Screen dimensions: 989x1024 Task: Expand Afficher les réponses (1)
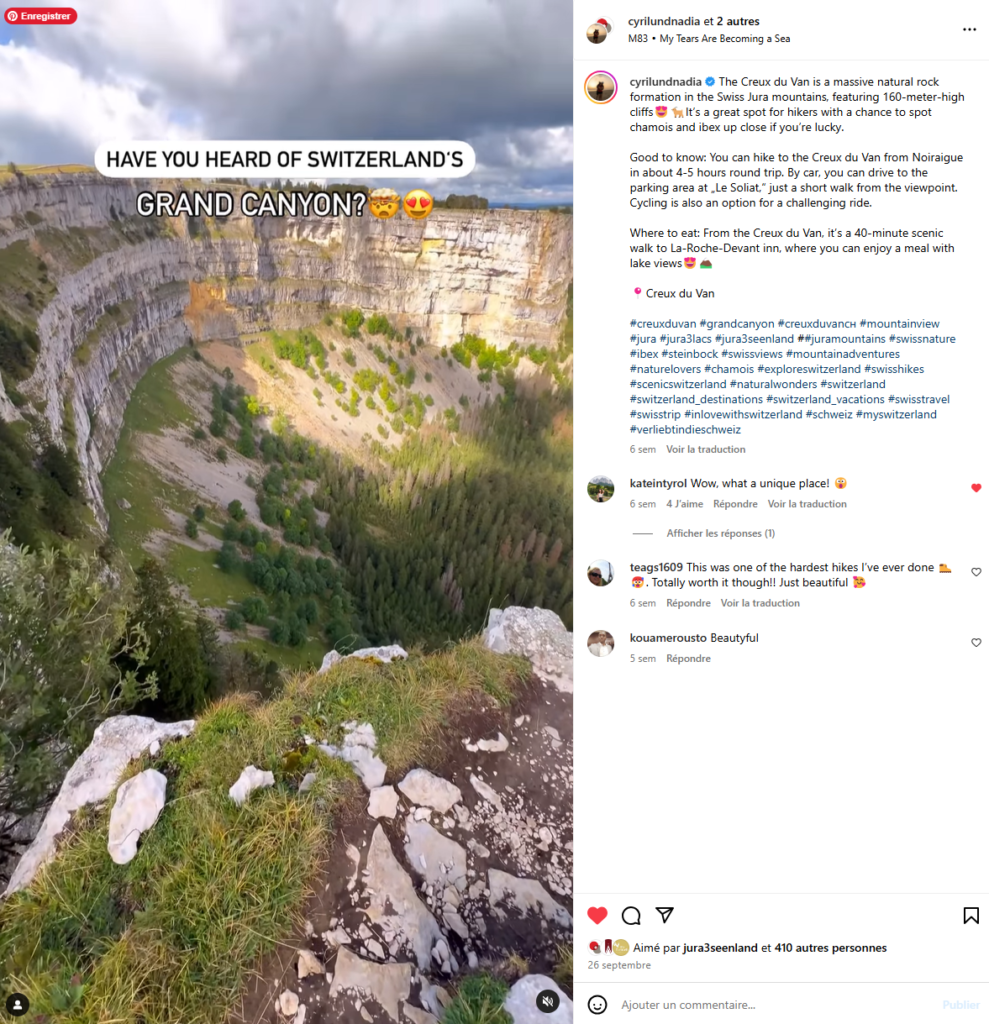tap(721, 533)
